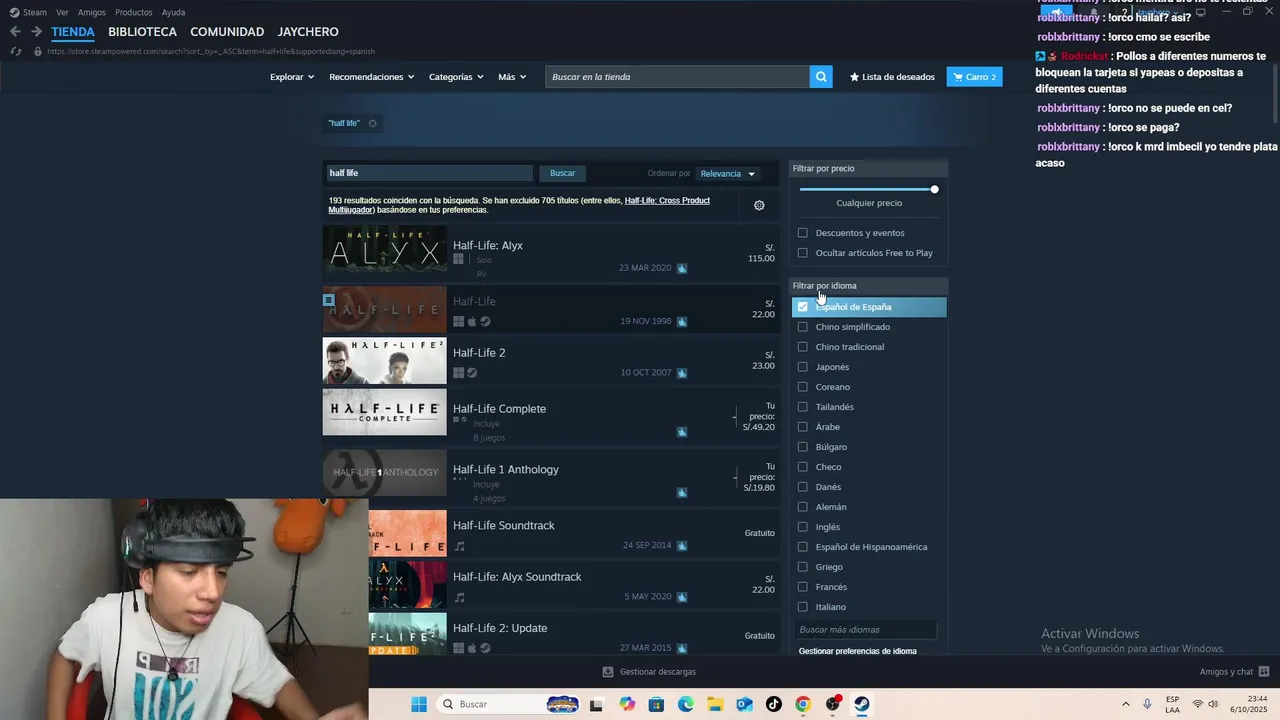Open Lista de deseados

[892, 77]
